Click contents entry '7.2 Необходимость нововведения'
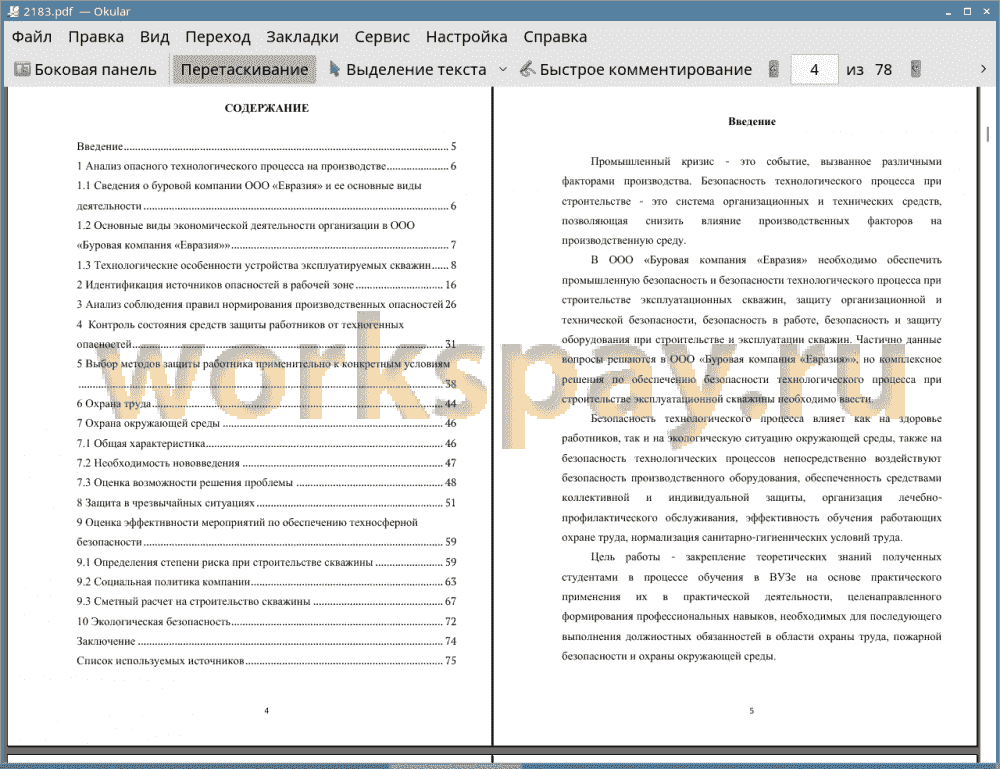This screenshot has width=1000, height=769. point(266,463)
